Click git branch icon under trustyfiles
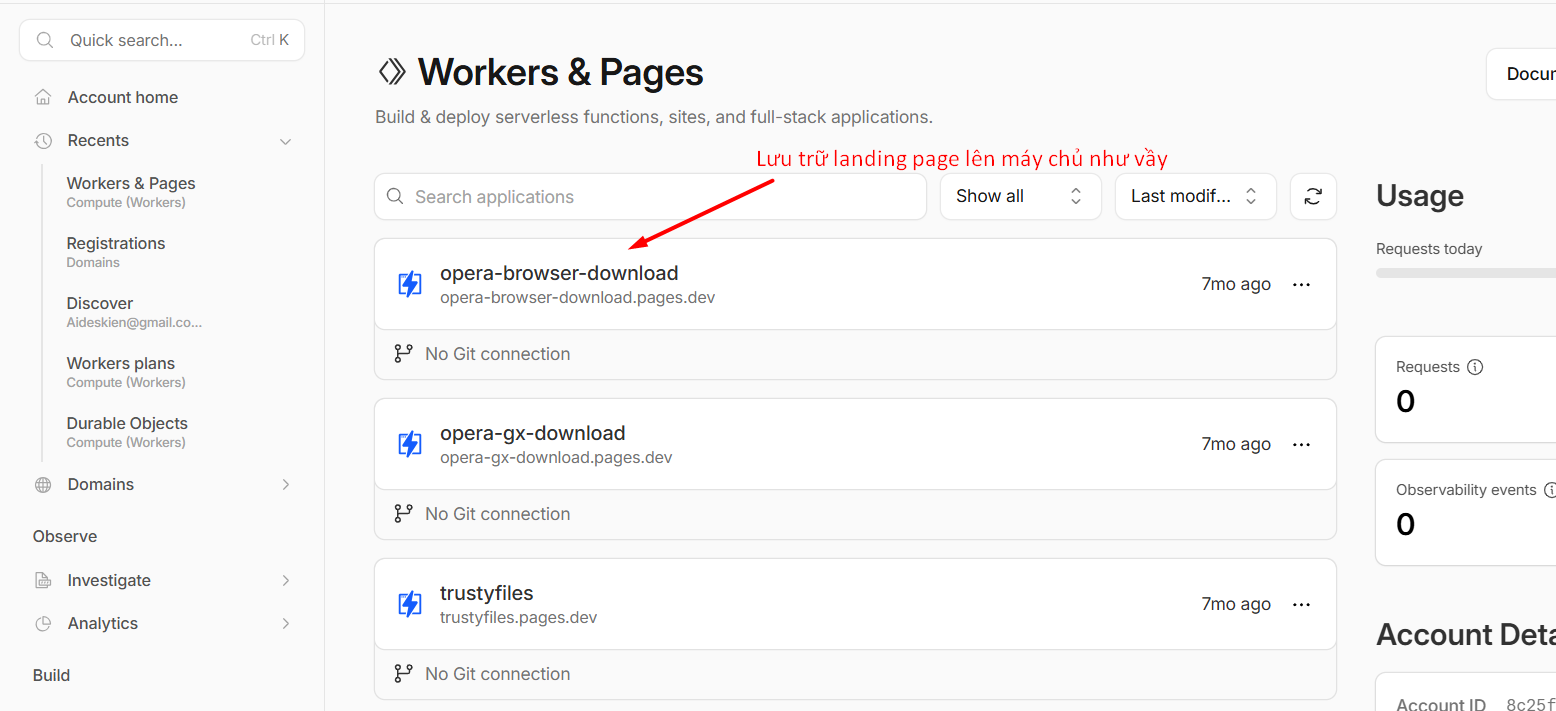The width and height of the screenshot is (1556, 711). tap(403, 674)
